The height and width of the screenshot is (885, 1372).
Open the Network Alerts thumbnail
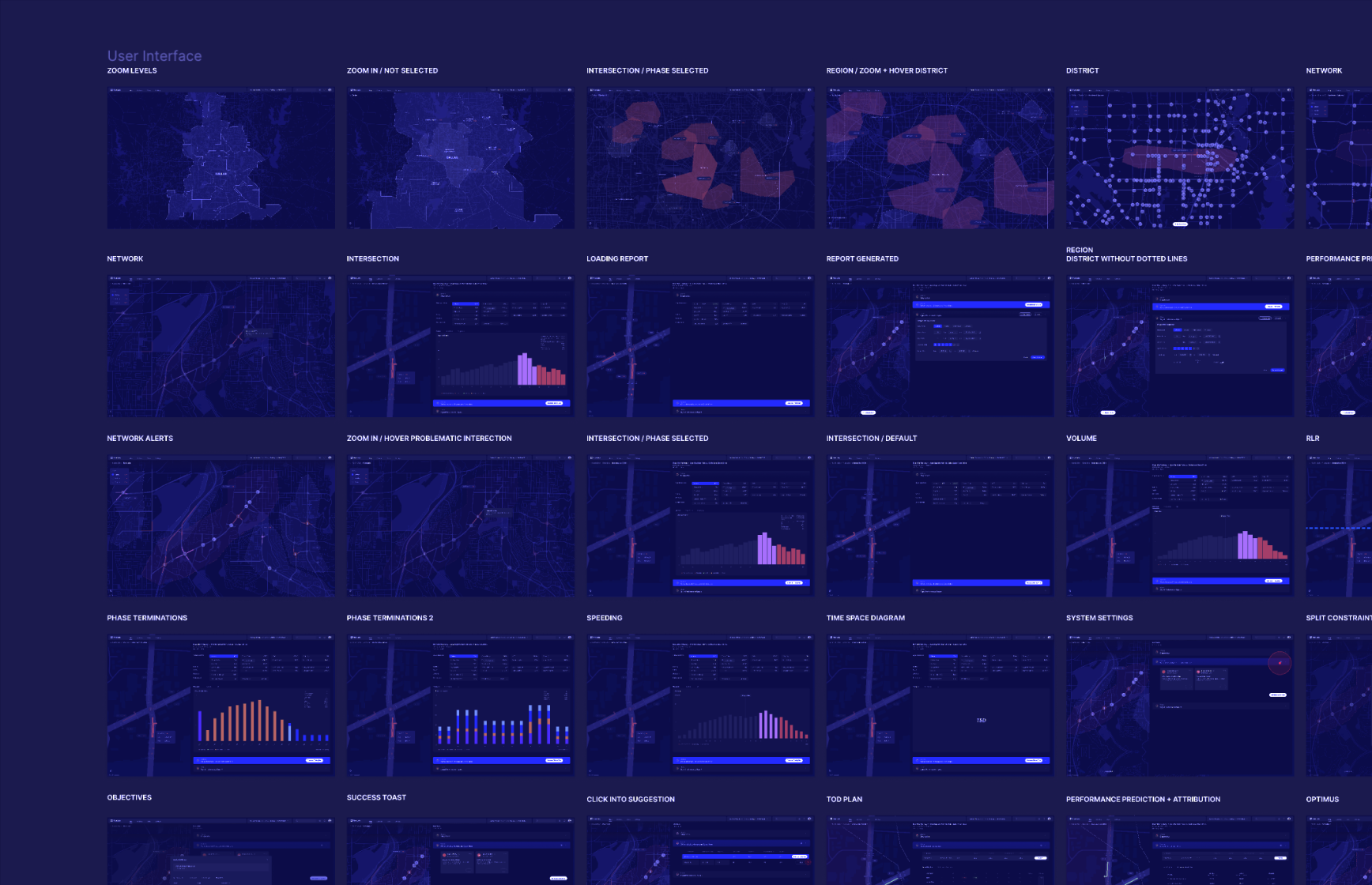click(221, 525)
